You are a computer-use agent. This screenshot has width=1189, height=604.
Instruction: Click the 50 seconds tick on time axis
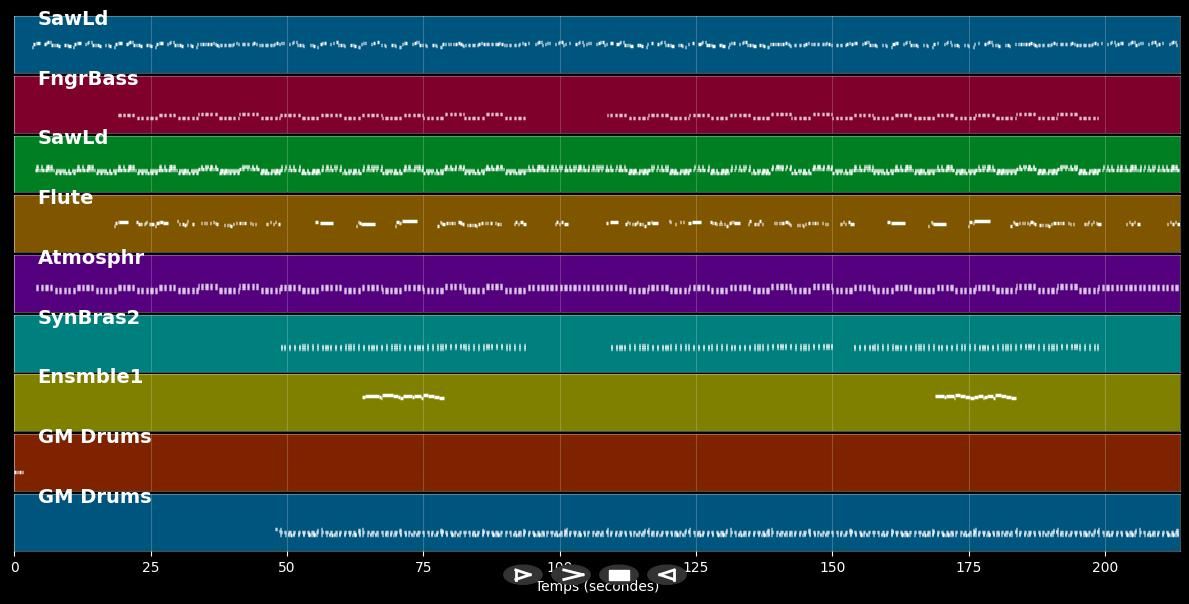pos(287,567)
